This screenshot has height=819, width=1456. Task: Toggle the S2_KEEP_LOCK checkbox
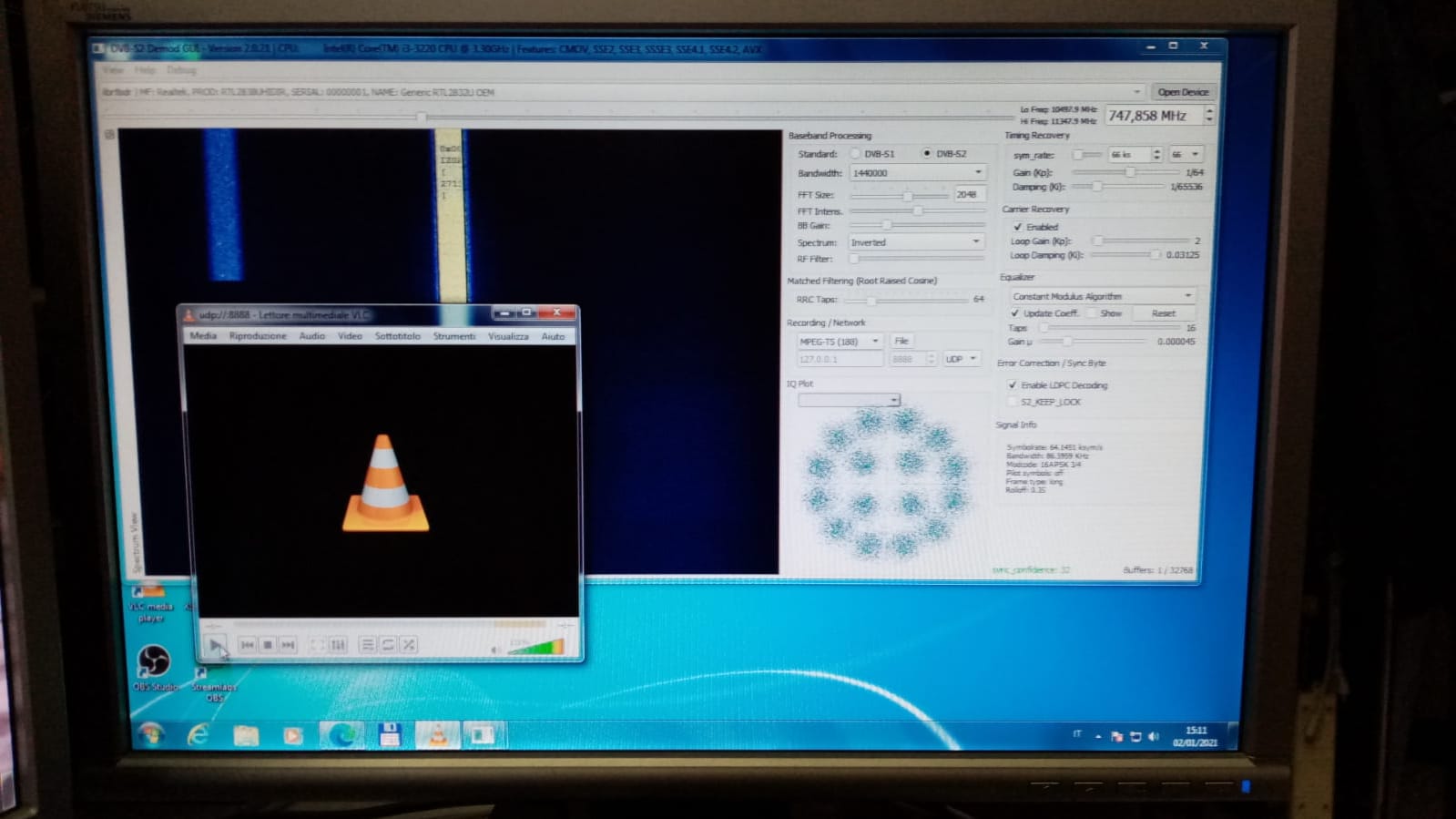(x=1013, y=402)
